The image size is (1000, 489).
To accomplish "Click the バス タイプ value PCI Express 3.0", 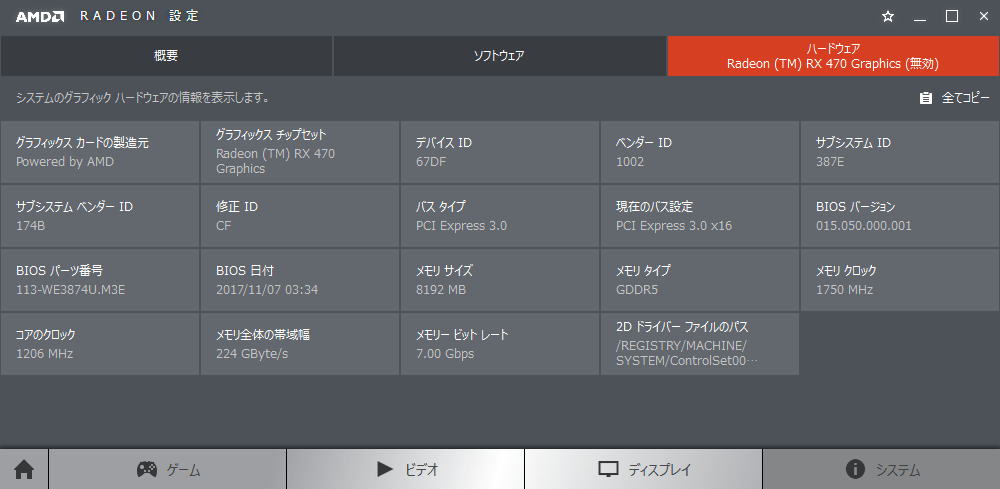I will [462, 226].
